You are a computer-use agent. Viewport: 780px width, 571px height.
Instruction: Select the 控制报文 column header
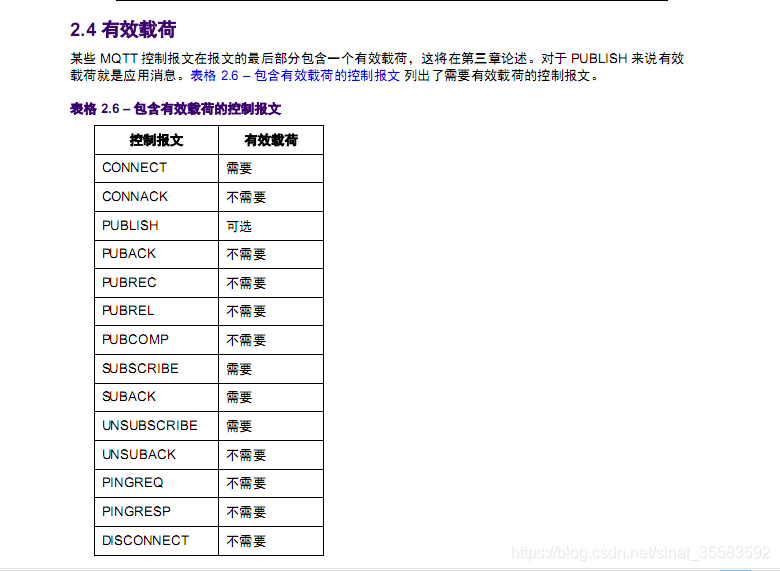click(x=156, y=140)
